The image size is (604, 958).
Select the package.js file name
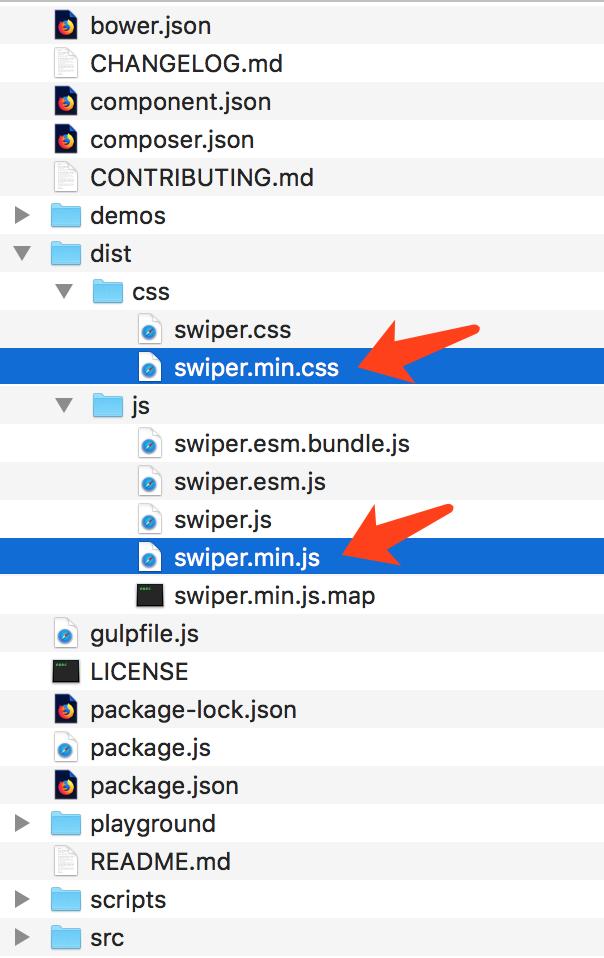click(x=151, y=748)
